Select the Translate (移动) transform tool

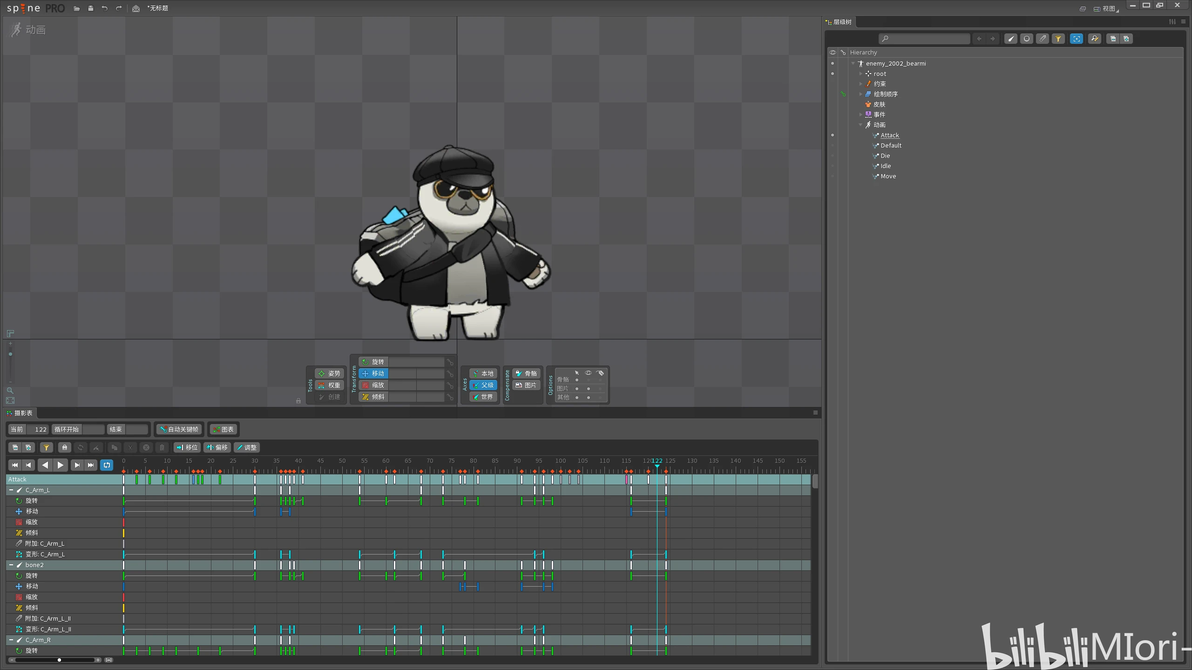(x=372, y=373)
